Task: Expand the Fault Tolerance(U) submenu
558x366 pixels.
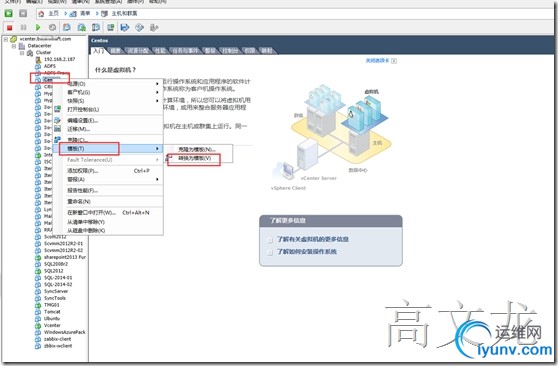Action: tap(157, 160)
